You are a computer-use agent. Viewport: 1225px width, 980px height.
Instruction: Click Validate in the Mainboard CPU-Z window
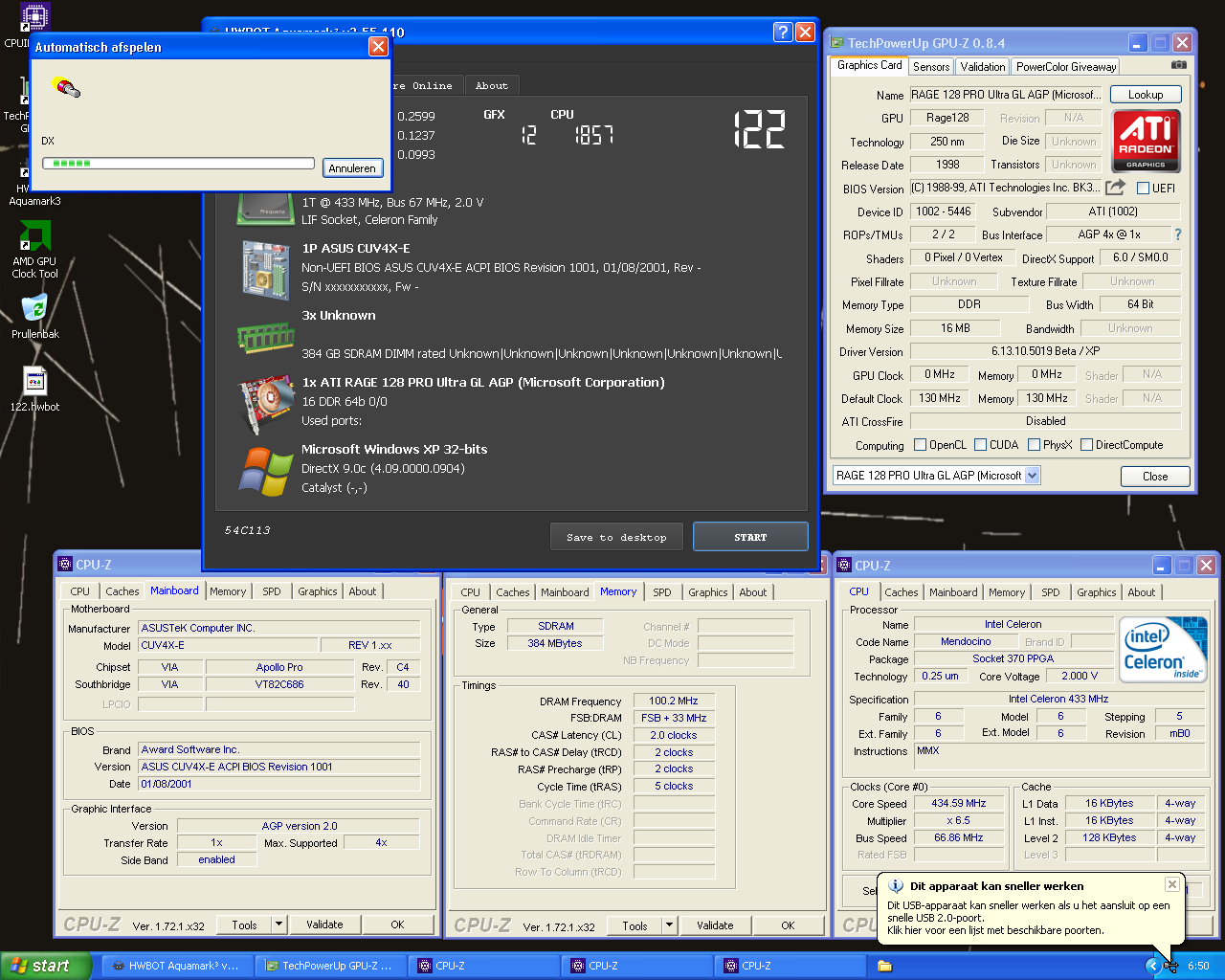[x=324, y=924]
